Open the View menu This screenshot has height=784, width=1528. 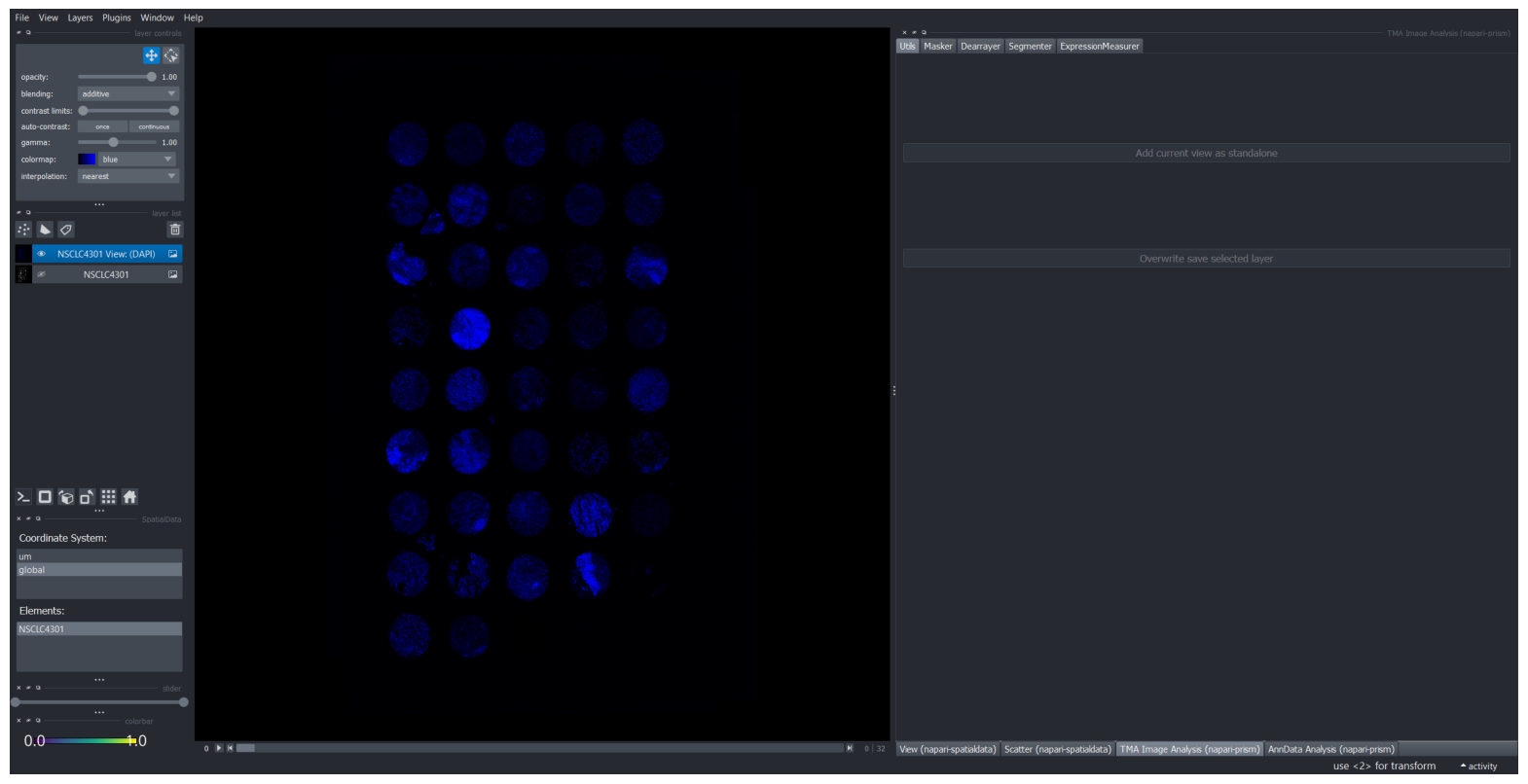tap(48, 18)
